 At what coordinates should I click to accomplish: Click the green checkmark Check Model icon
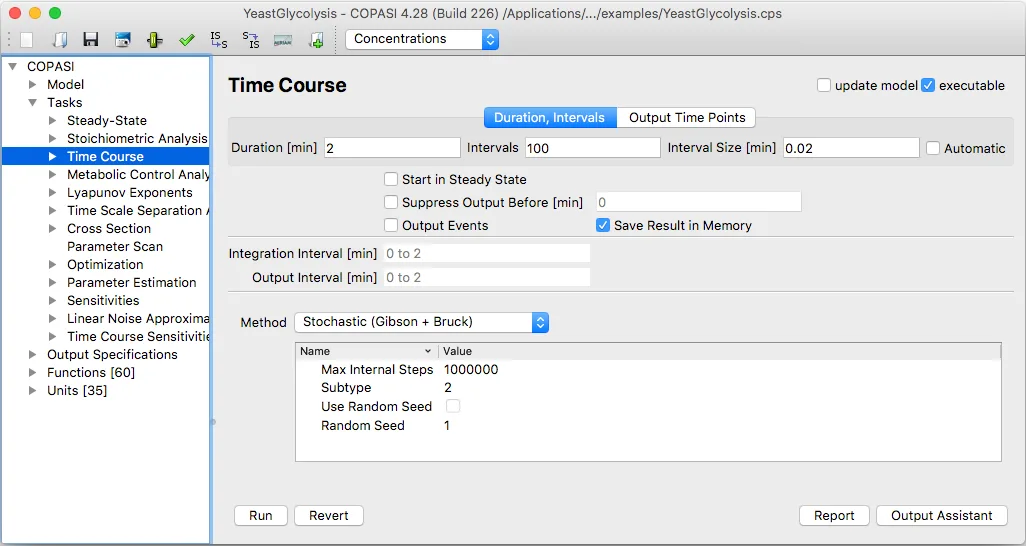click(186, 40)
